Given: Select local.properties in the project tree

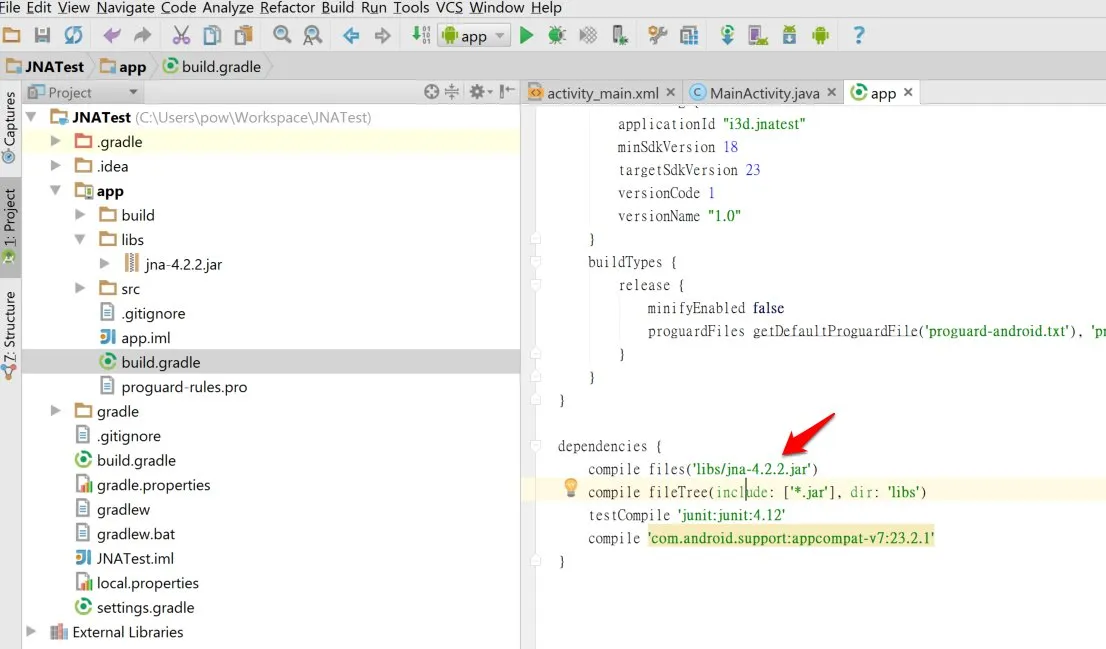Looking at the screenshot, I should [x=147, y=583].
